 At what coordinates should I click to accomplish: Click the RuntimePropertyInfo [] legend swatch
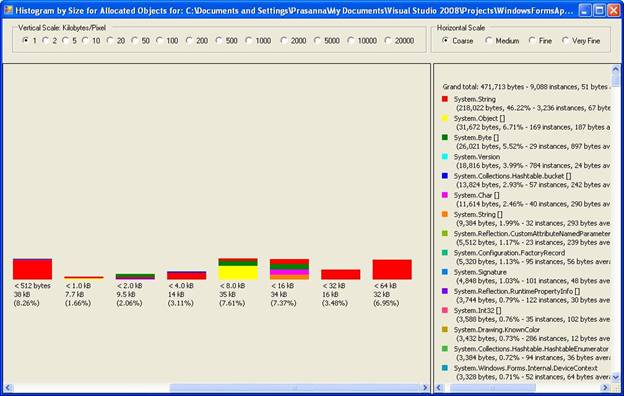pos(445,291)
